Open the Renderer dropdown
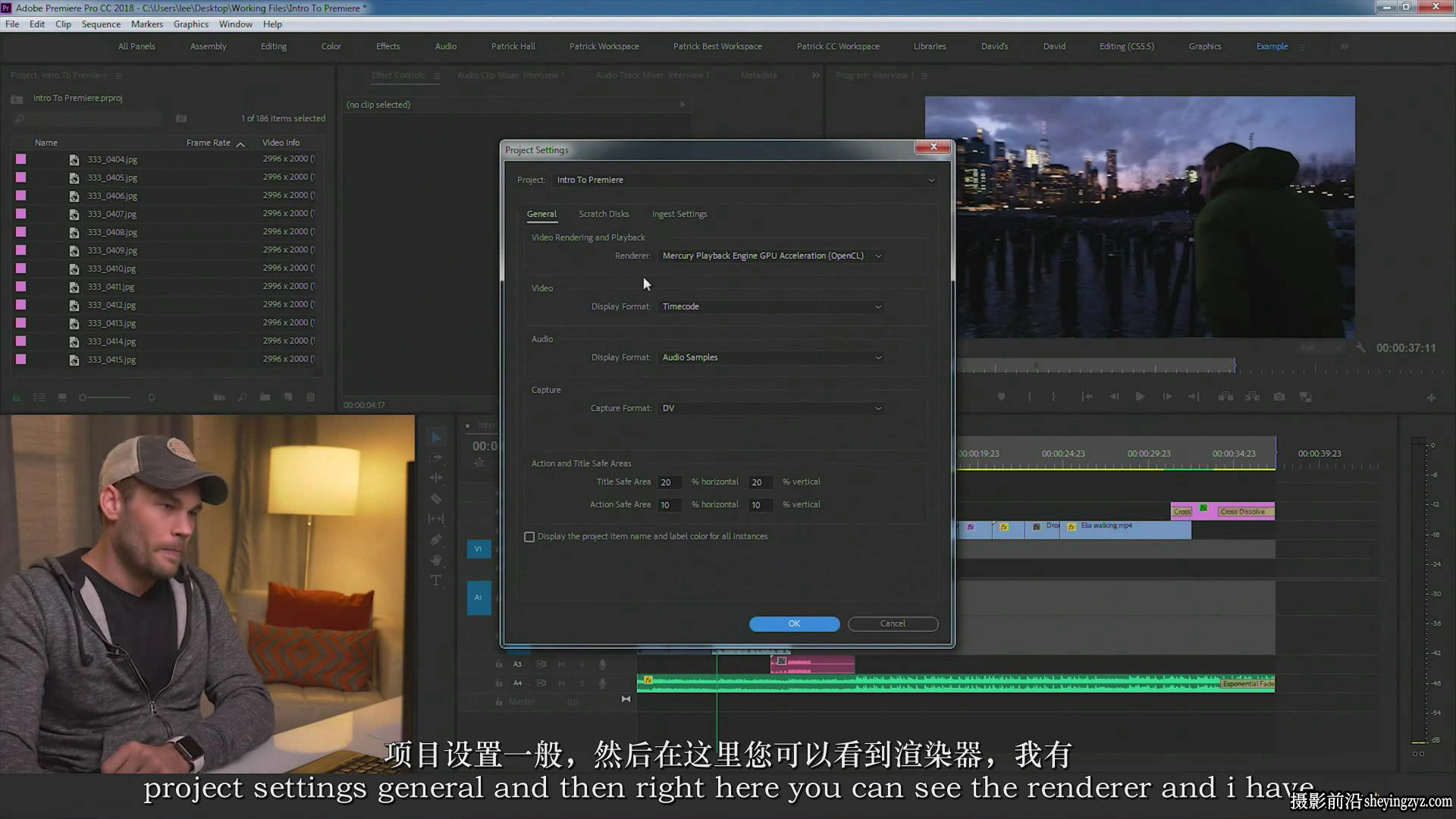The image size is (1456, 819). [x=771, y=256]
